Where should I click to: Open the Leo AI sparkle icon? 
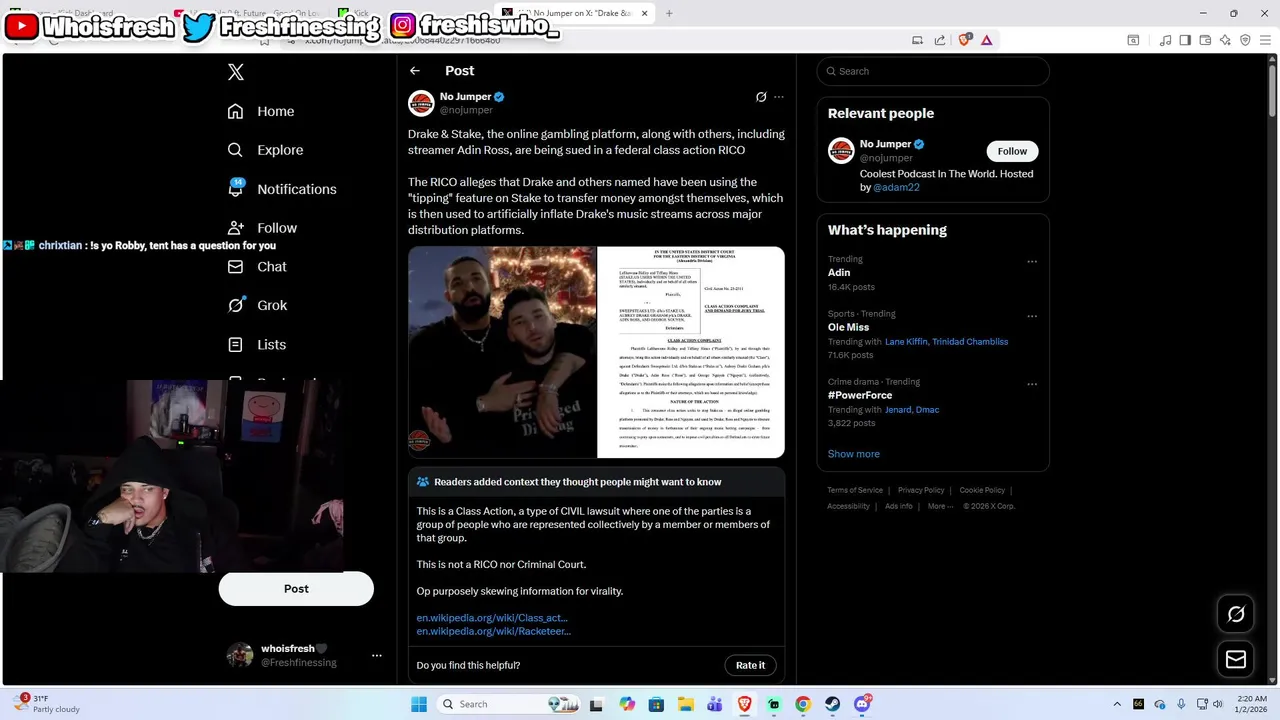pyautogui.click(x=1225, y=40)
